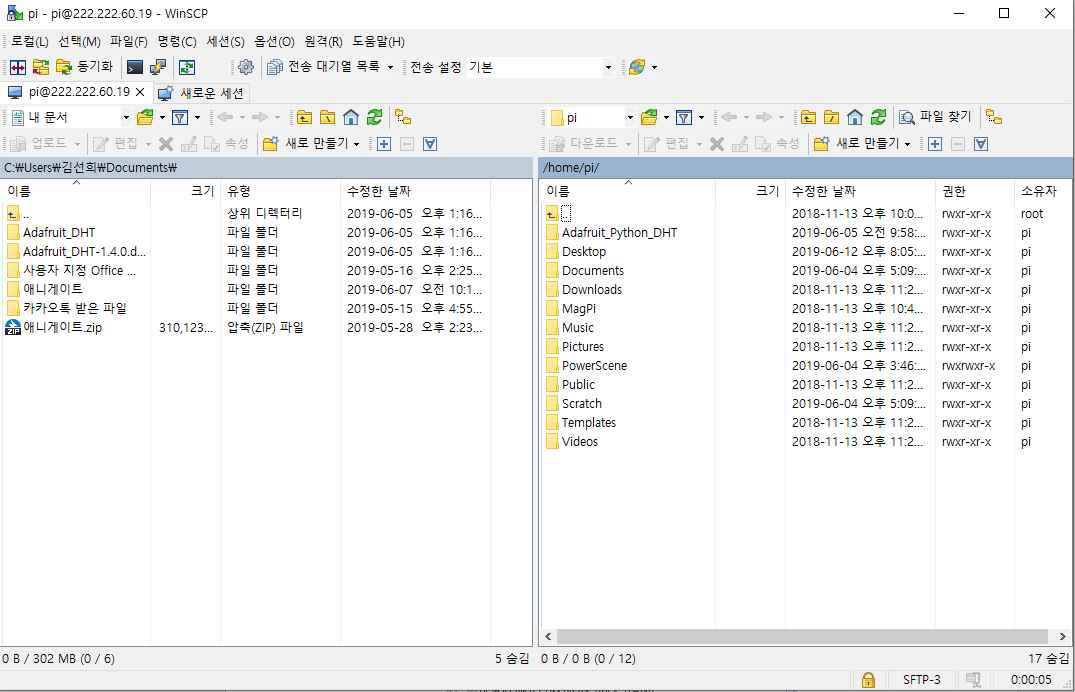Viewport: 1075px width, 692px height.
Task: Open the 세션(S) menu
Action: [x=226, y=41]
